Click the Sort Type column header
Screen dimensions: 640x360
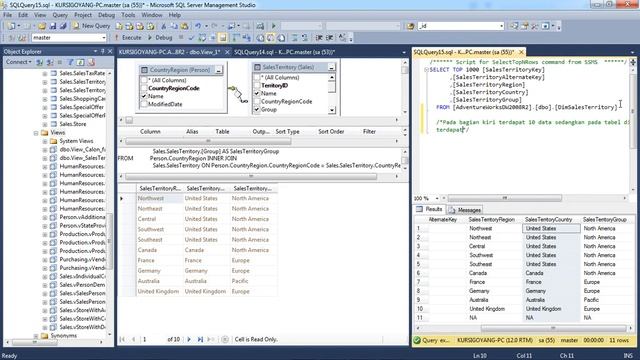tap(287, 132)
